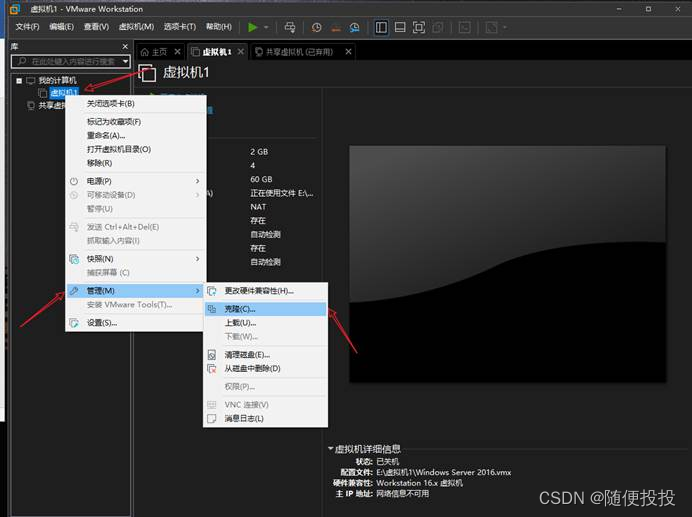Collapse the 我的计算机 tree node
This screenshot has width=692, height=517.
coord(19,80)
